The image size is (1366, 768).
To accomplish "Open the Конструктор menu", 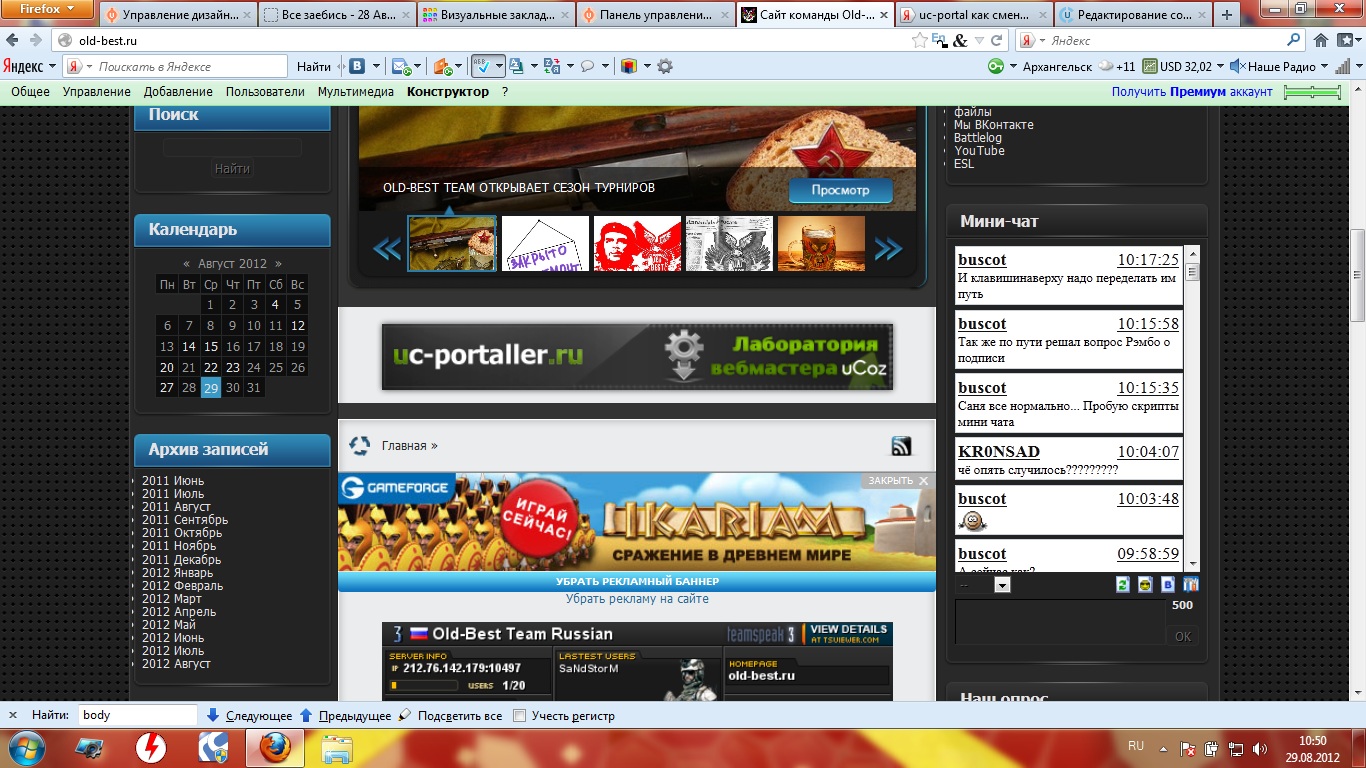I will click(447, 92).
